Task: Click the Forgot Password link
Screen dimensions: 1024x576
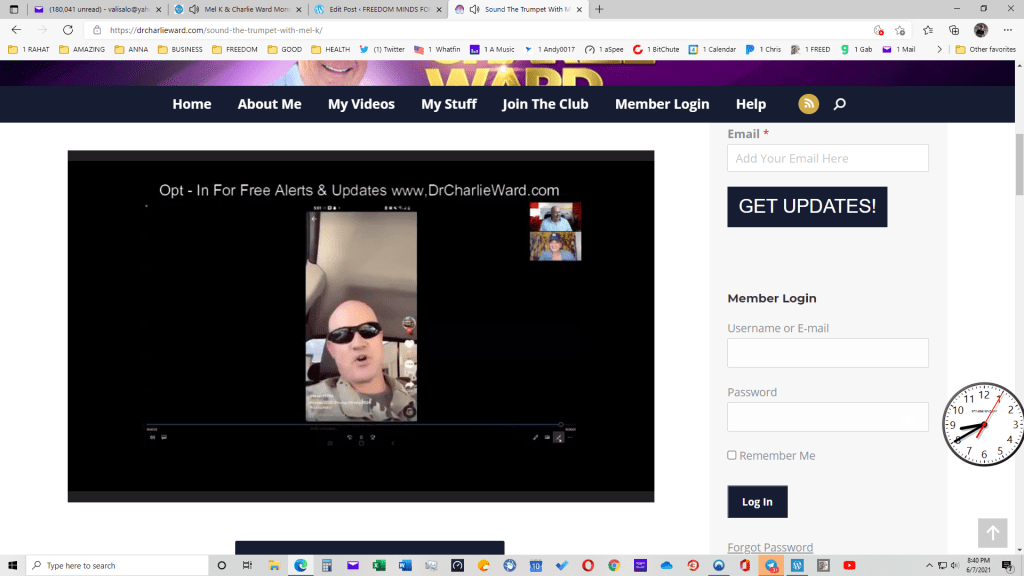Action: pos(770,547)
